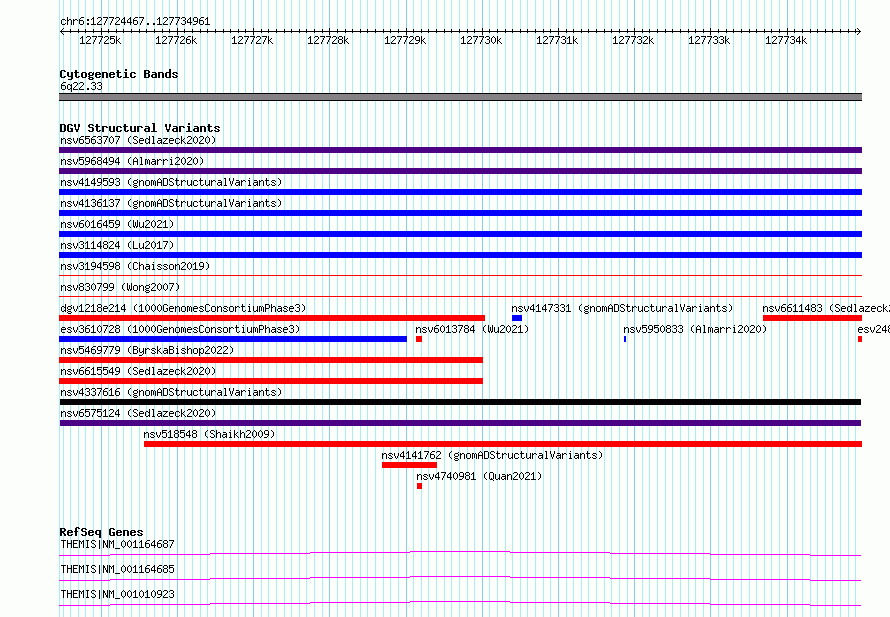The height and width of the screenshot is (617, 890).
Task: Click the red bar under nsv6615549 (Sedlazeck2020)
Action: [271, 381]
